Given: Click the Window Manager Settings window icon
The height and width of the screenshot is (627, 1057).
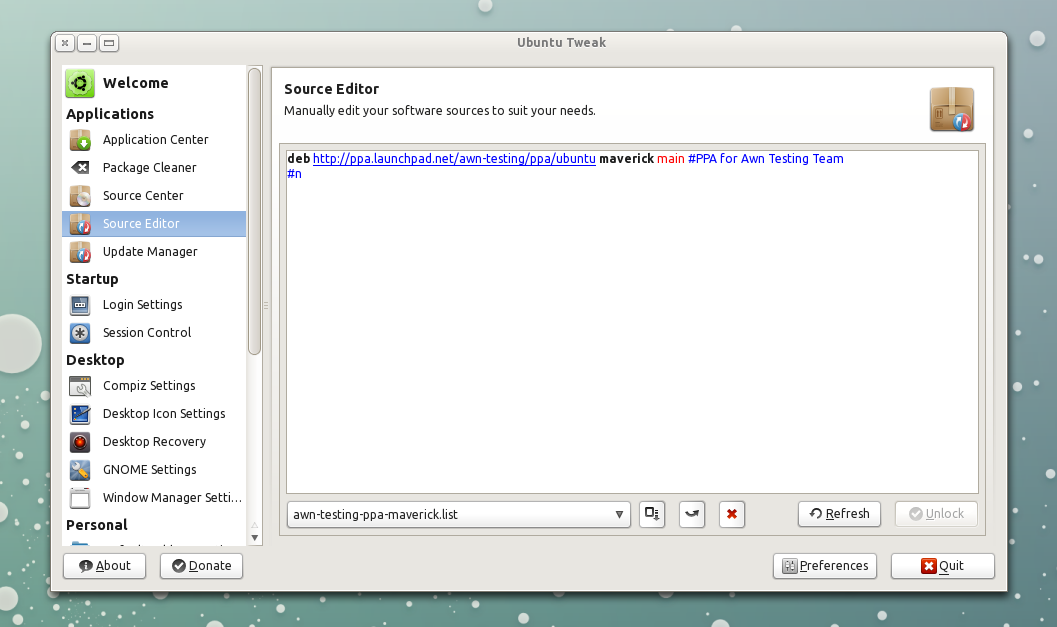Looking at the screenshot, I should (80, 498).
